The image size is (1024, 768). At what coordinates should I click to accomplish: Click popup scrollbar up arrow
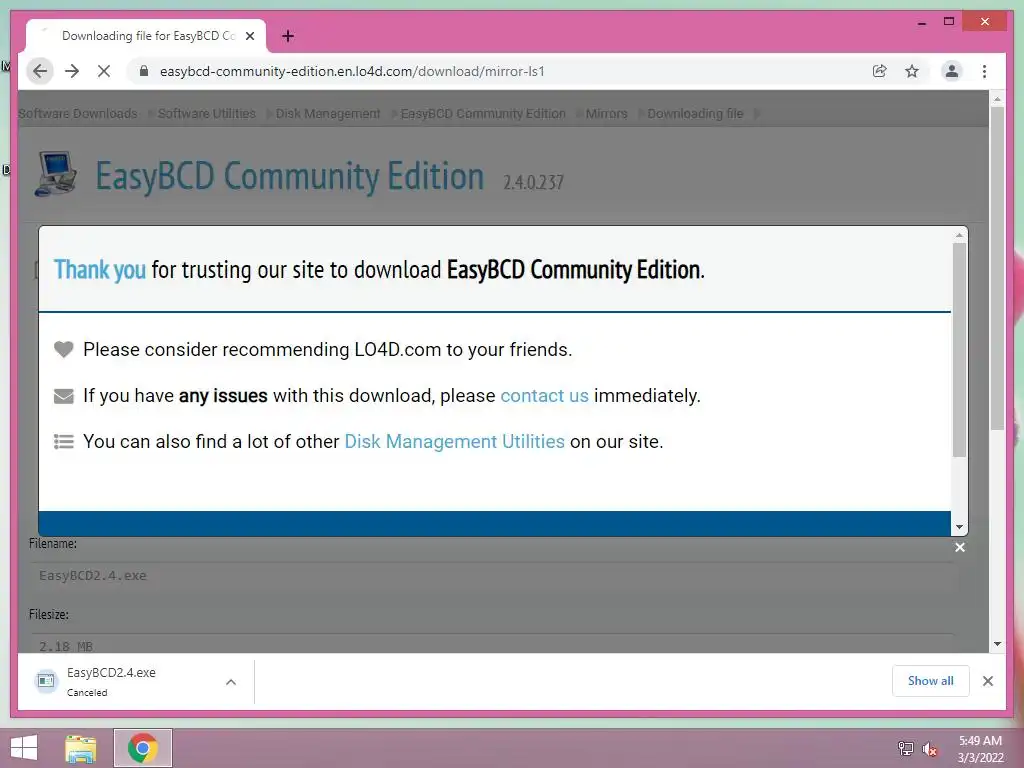pyautogui.click(x=959, y=235)
